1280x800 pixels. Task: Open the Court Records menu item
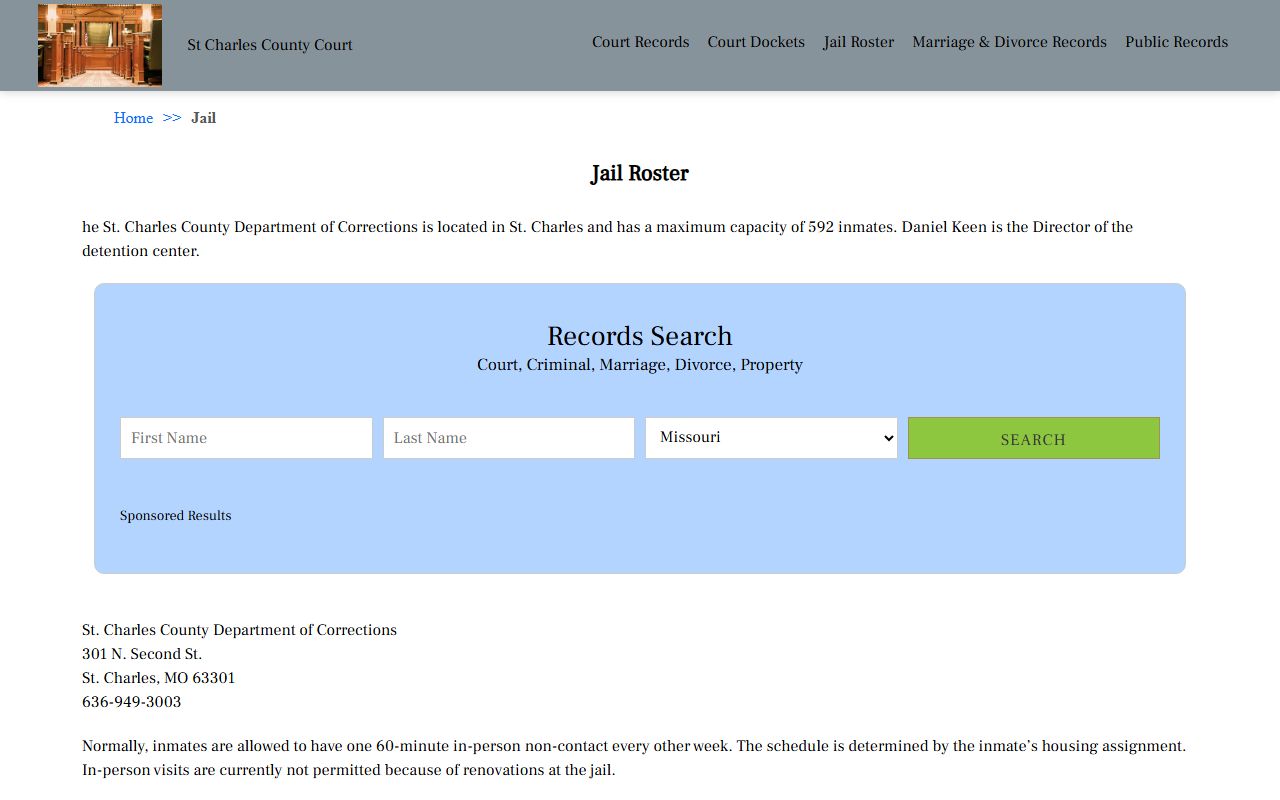click(x=640, y=42)
